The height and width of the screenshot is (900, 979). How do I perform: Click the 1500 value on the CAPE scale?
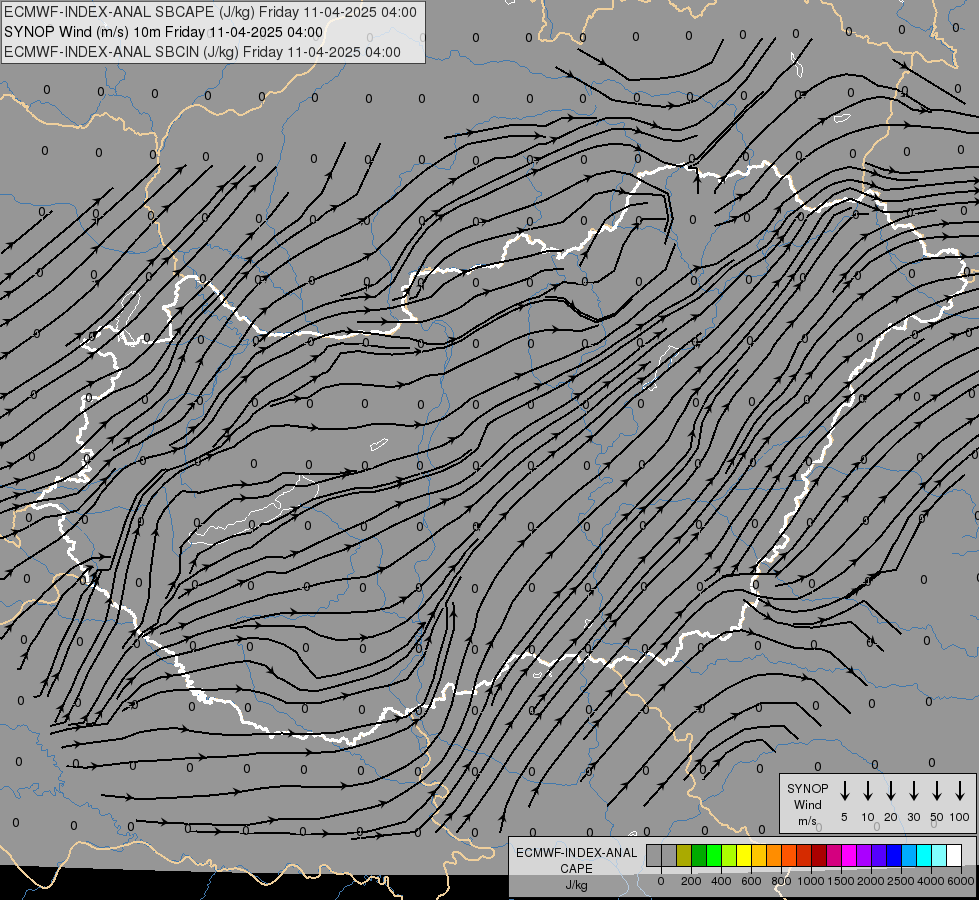[x=841, y=881]
